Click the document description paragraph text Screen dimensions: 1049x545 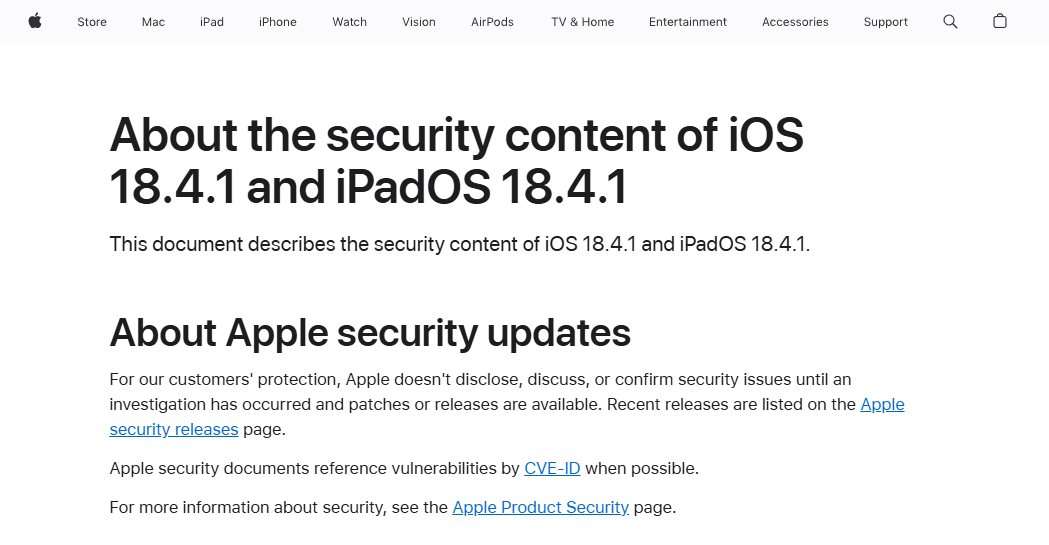(460, 244)
